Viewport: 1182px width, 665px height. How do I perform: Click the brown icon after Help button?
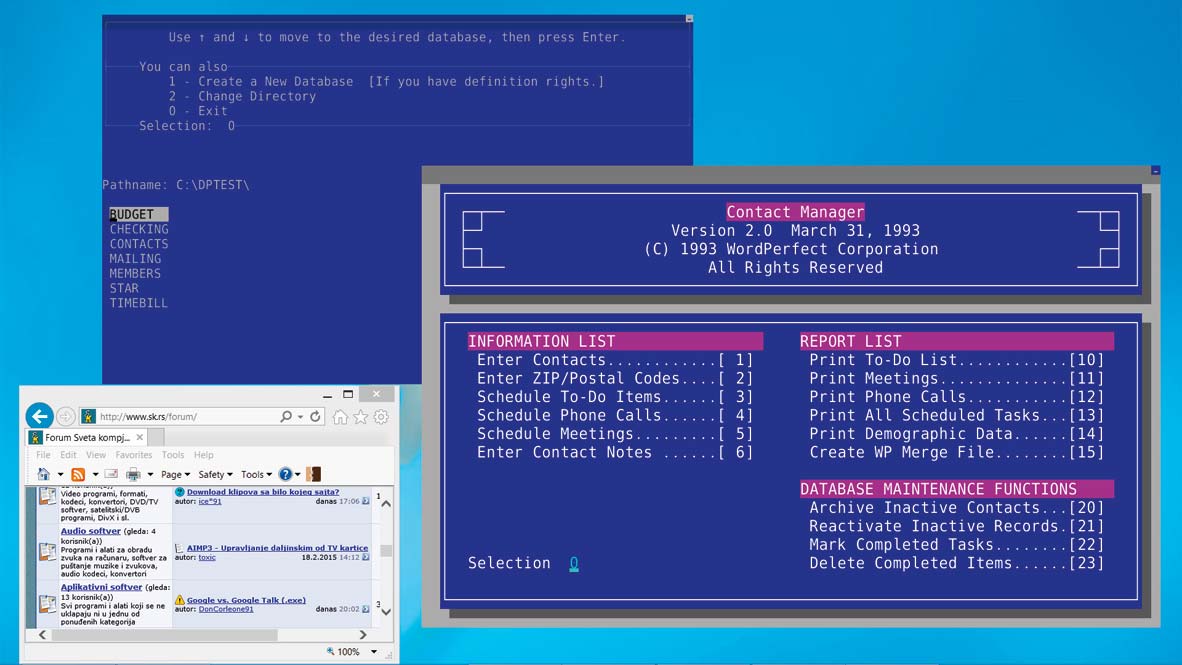click(x=314, y=474)
